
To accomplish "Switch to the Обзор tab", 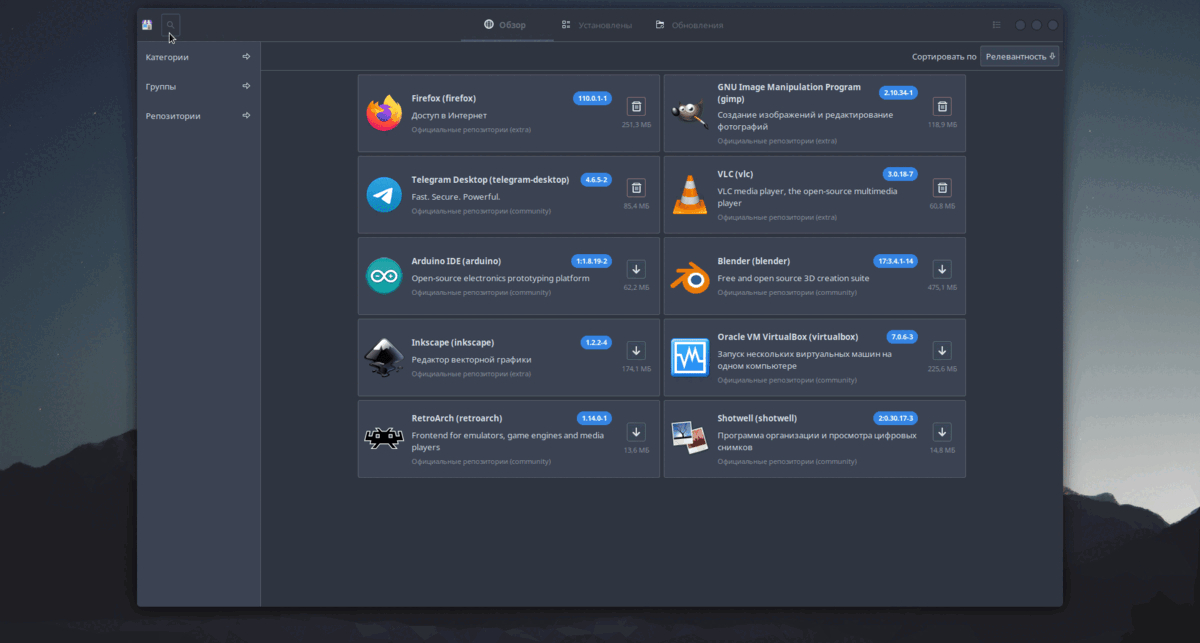I will (x=506, y=25).
